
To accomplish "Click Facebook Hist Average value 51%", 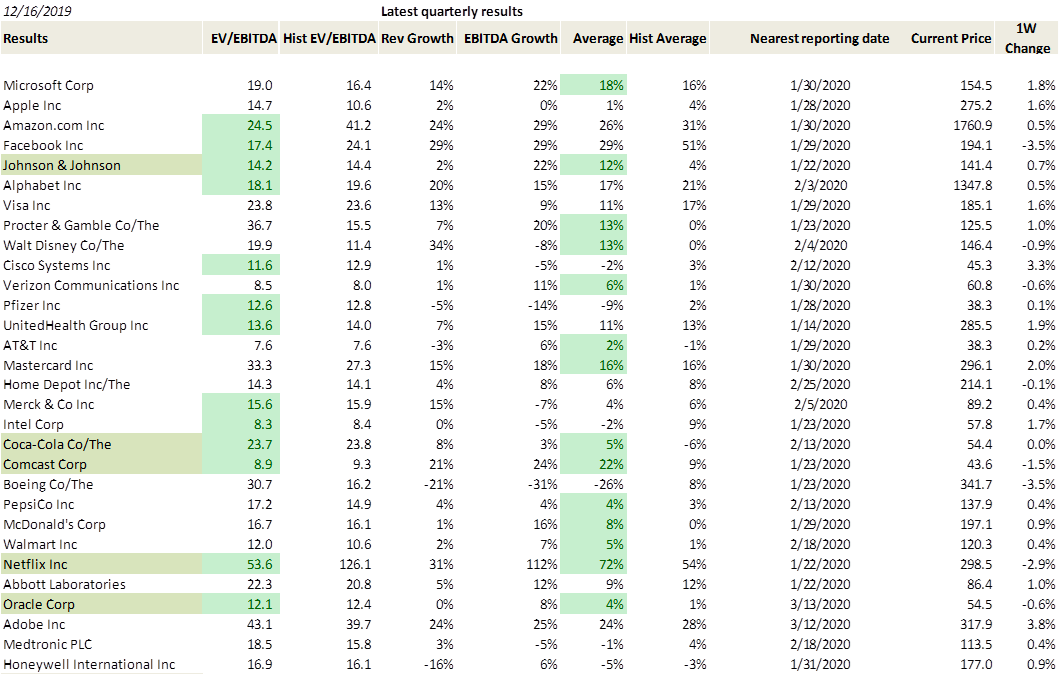I will pyautogui.click(x=694, y=145).
